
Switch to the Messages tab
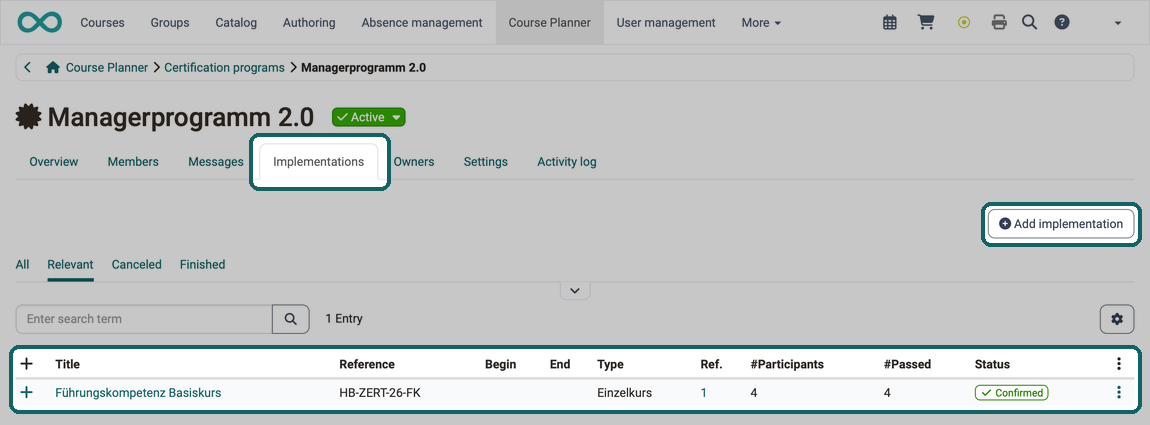216,161
